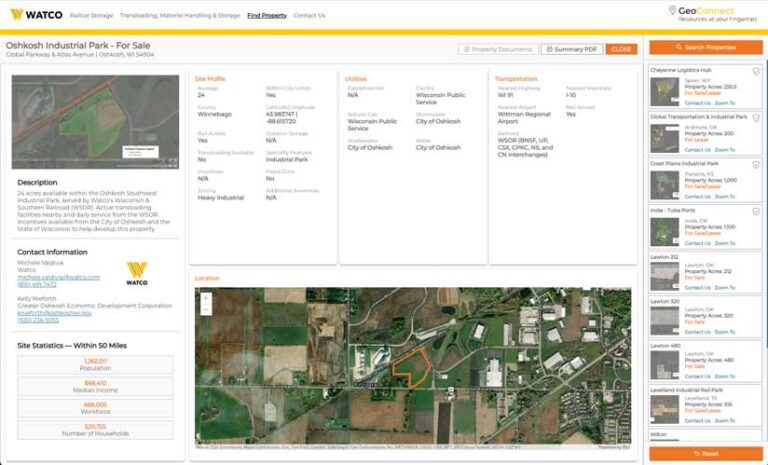
Task: Click Zoom To on Lawton 480 card
Action: pyautogui.click(x=725, y=376)
